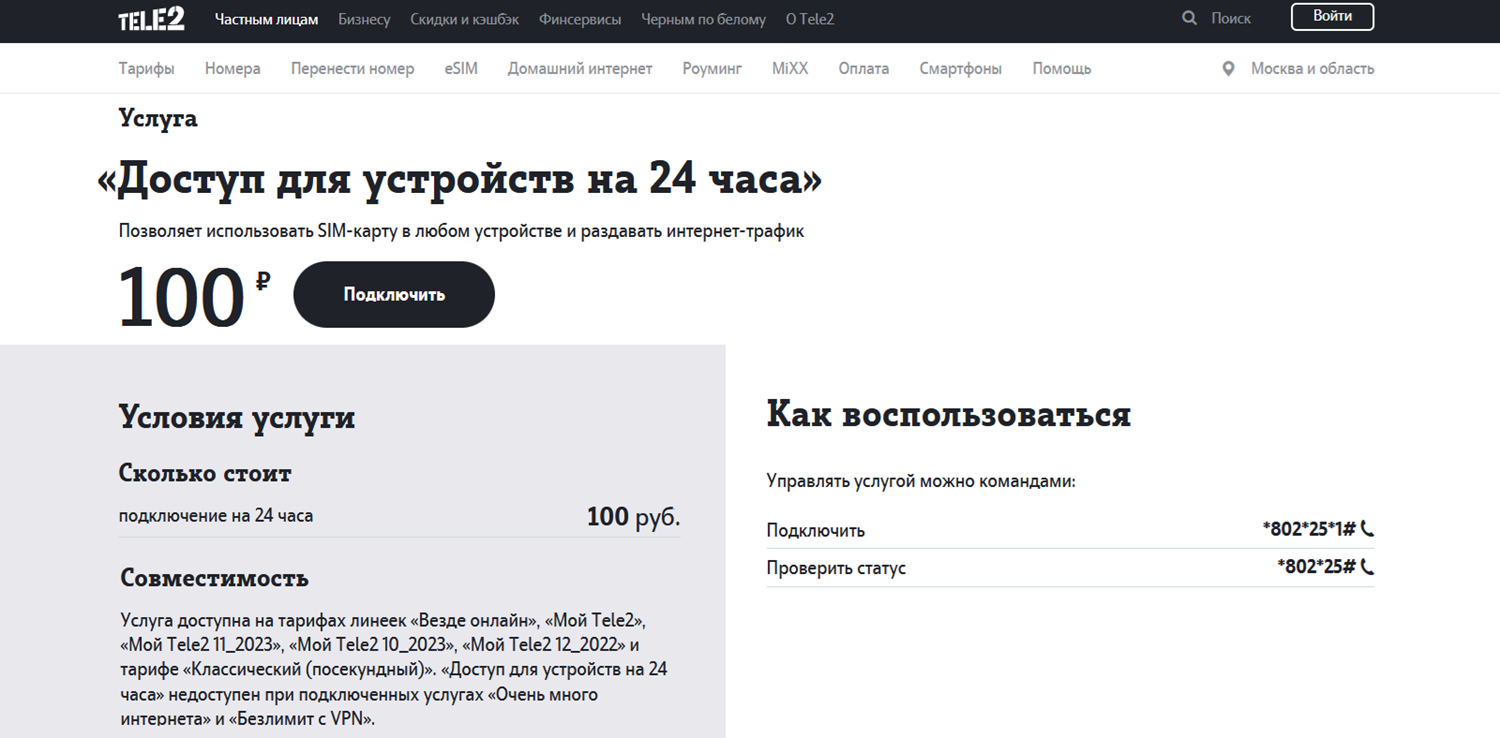Click the Как воспользоваться heading

pos(949,414)
